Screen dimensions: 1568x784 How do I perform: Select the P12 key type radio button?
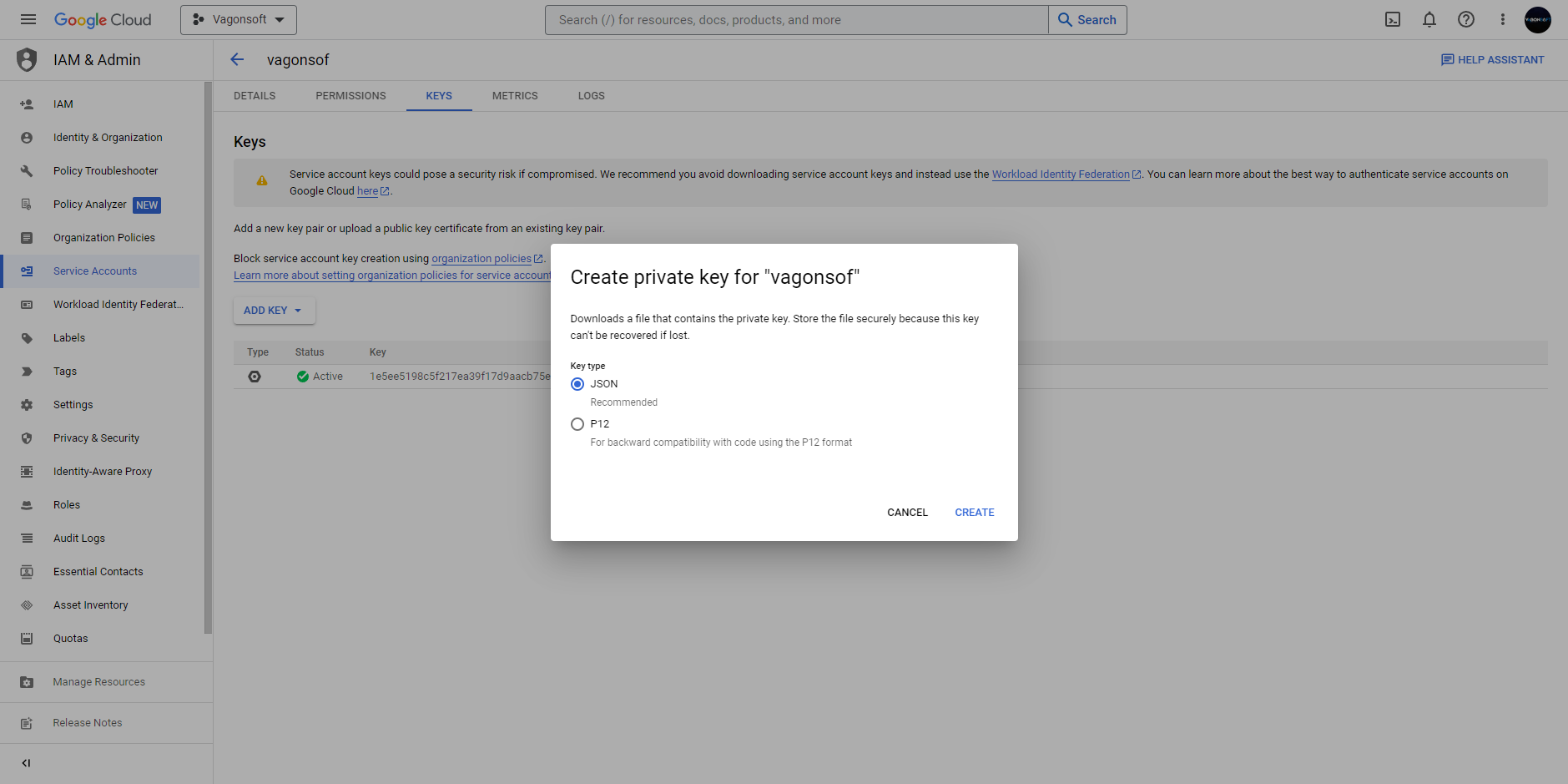[x=577, y=424]
